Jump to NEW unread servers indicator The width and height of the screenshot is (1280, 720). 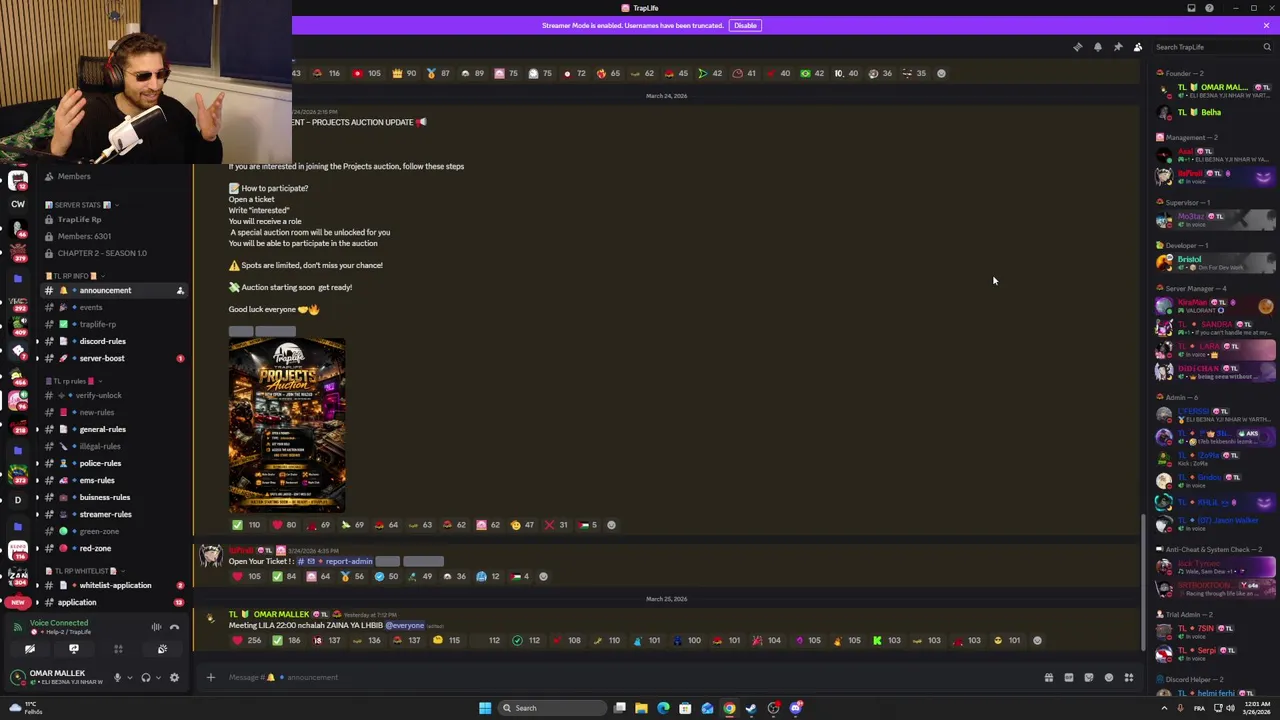(17, 602)
